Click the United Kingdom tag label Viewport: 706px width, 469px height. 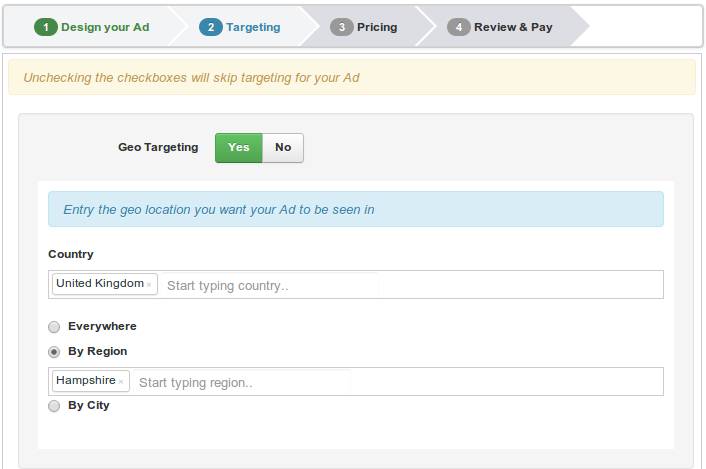click(100, 284)
